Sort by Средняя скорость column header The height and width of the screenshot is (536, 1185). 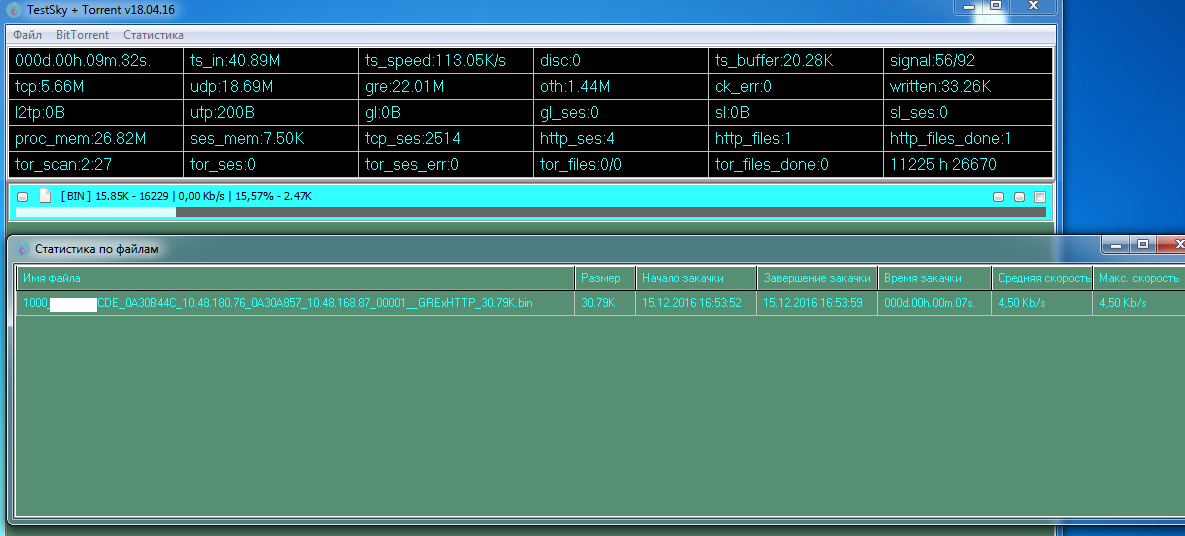point(1042,278)
